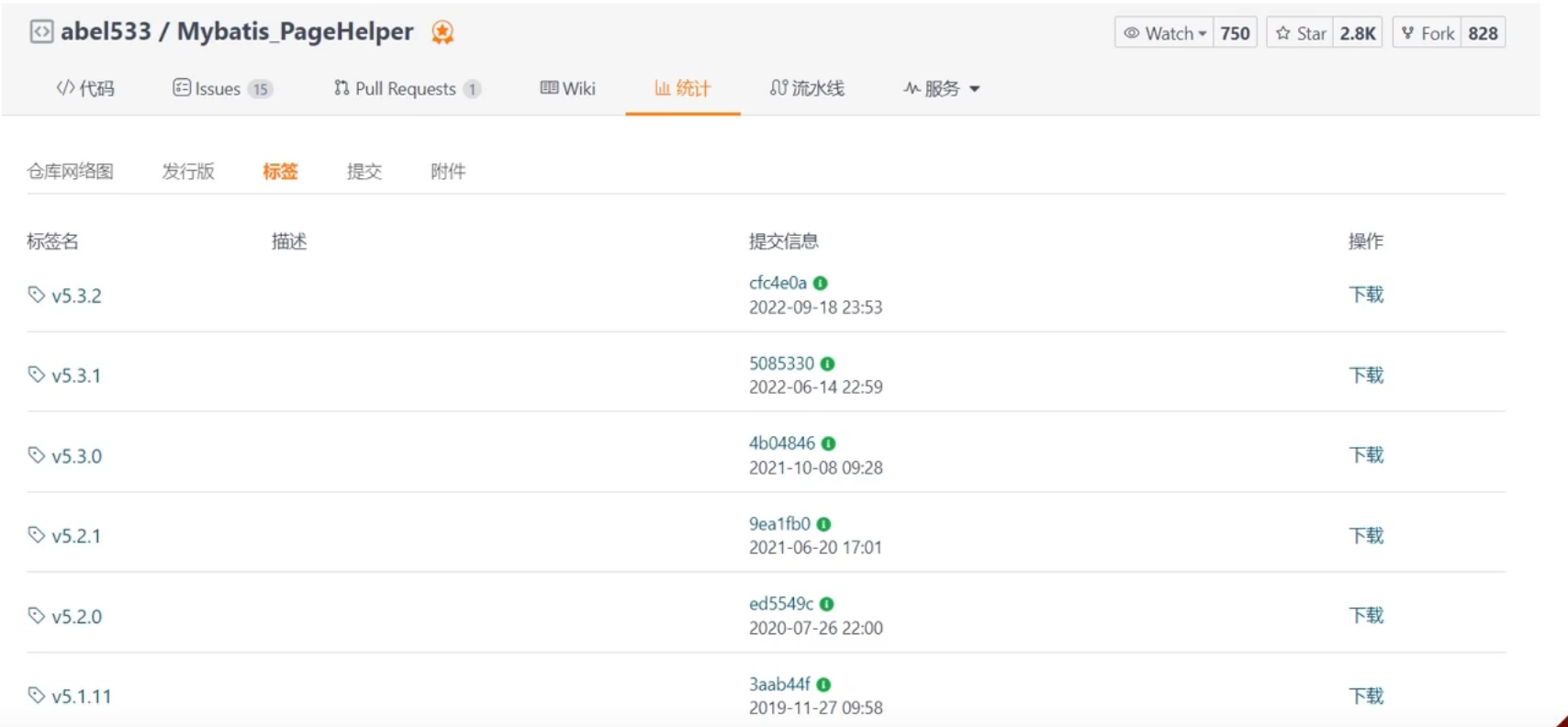
Task: Open the abel533 user link
Action: [x=106, y=32]
